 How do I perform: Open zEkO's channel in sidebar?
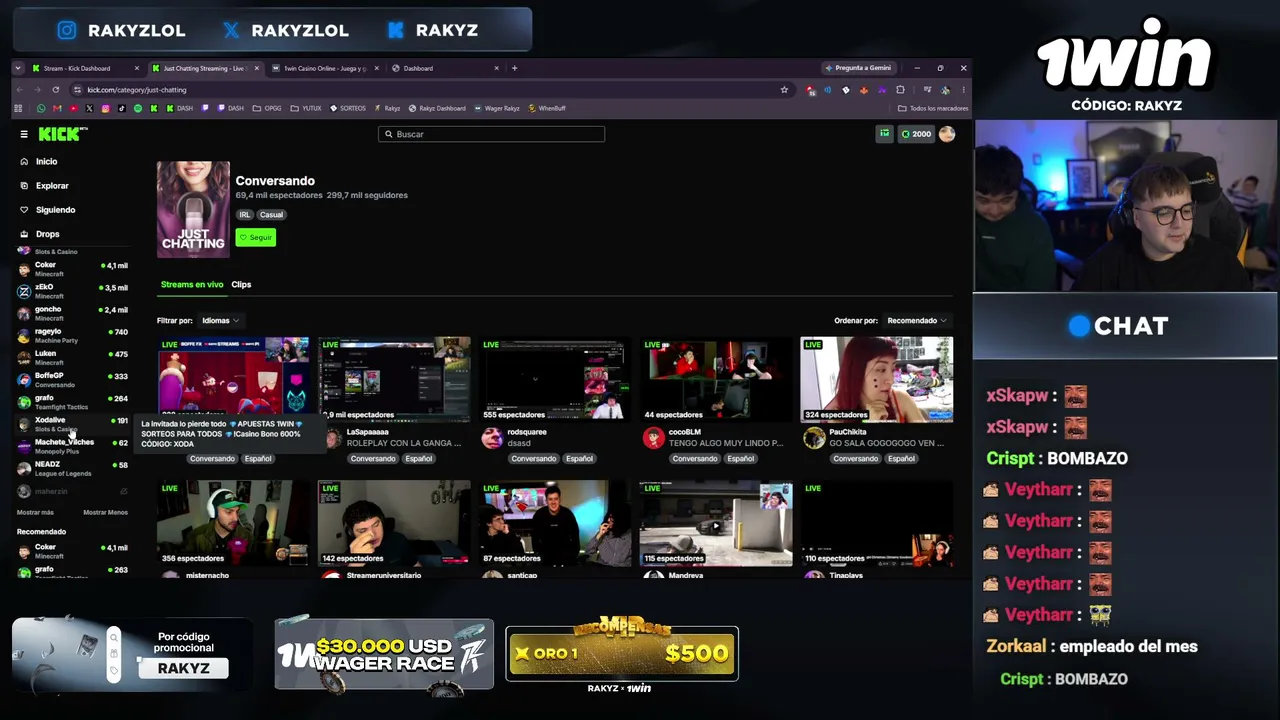click(x=73, y=291)
